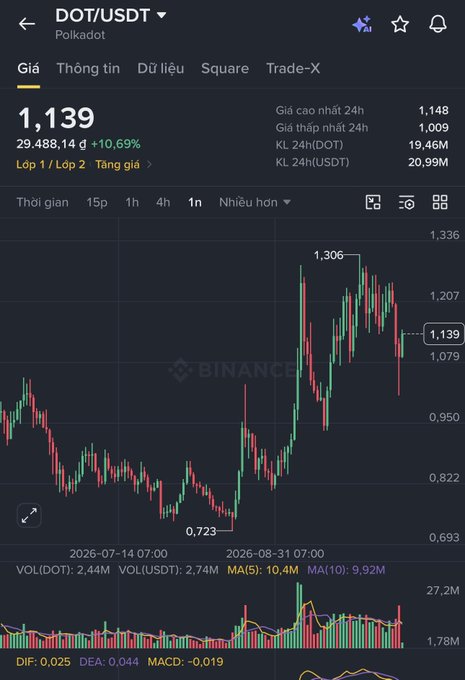This screenshot has width=465, height=680.
Task: Tap the 0,693 price axis label
Action: (444, 538)
